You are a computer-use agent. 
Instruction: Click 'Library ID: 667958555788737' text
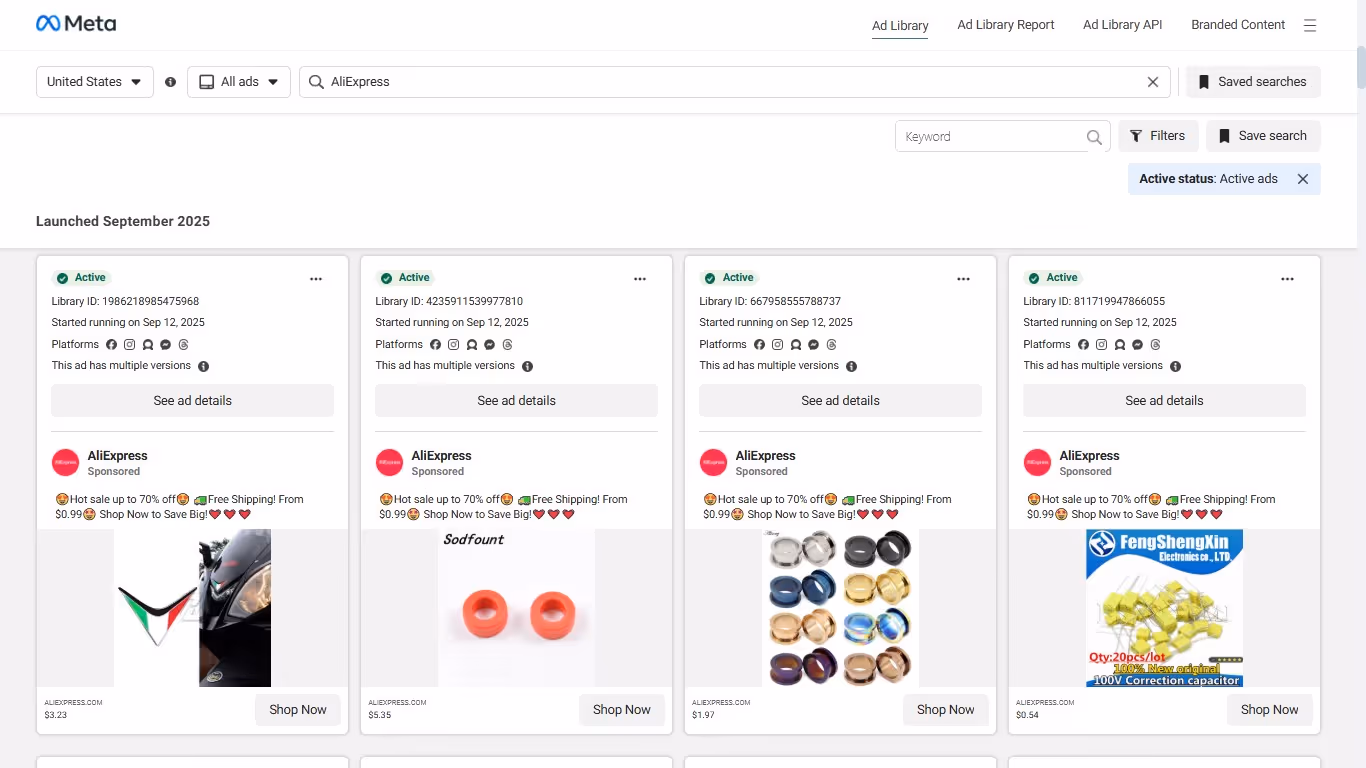tap(770, 301)
